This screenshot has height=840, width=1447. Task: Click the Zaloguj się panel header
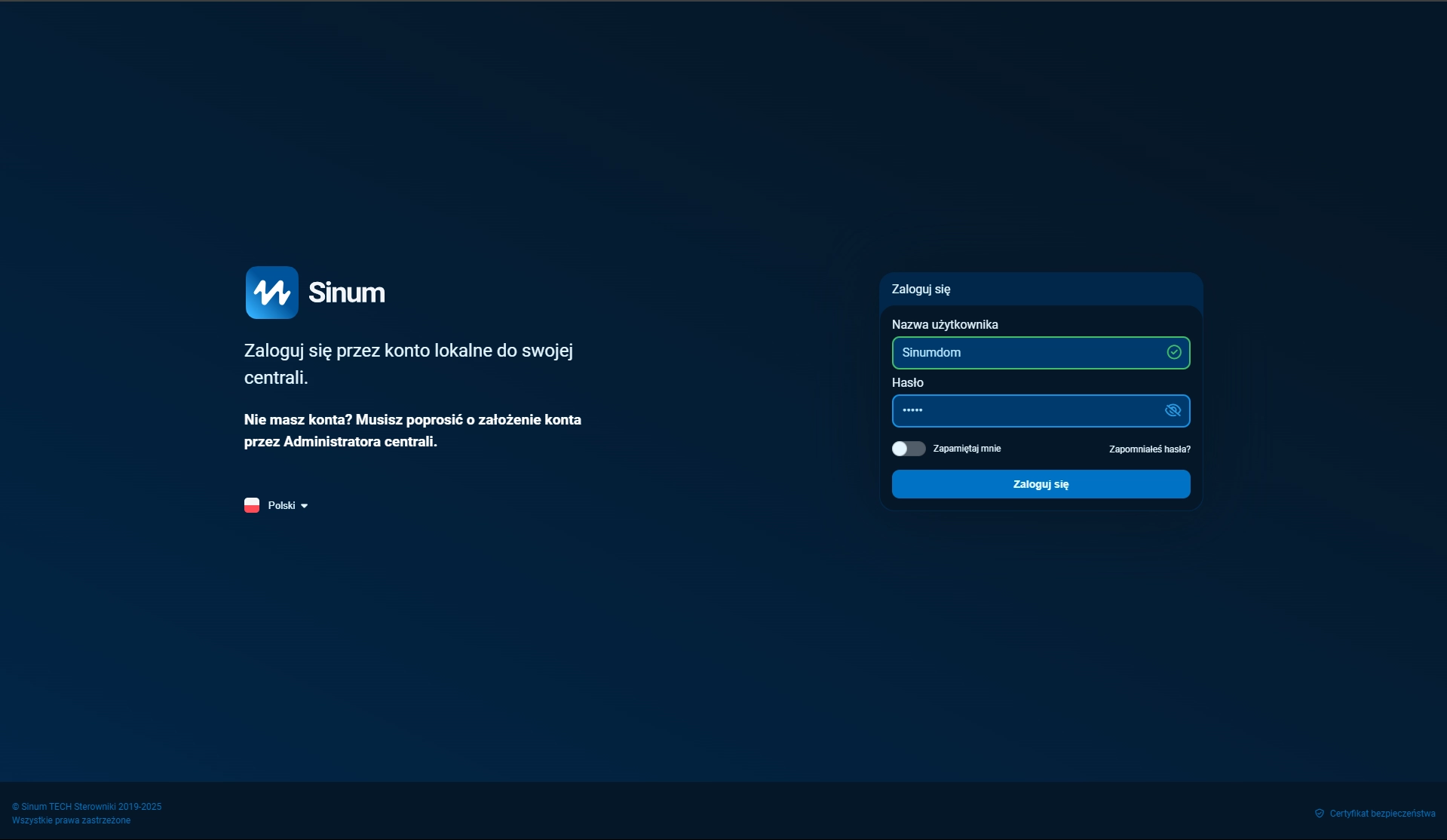[921, 289]
